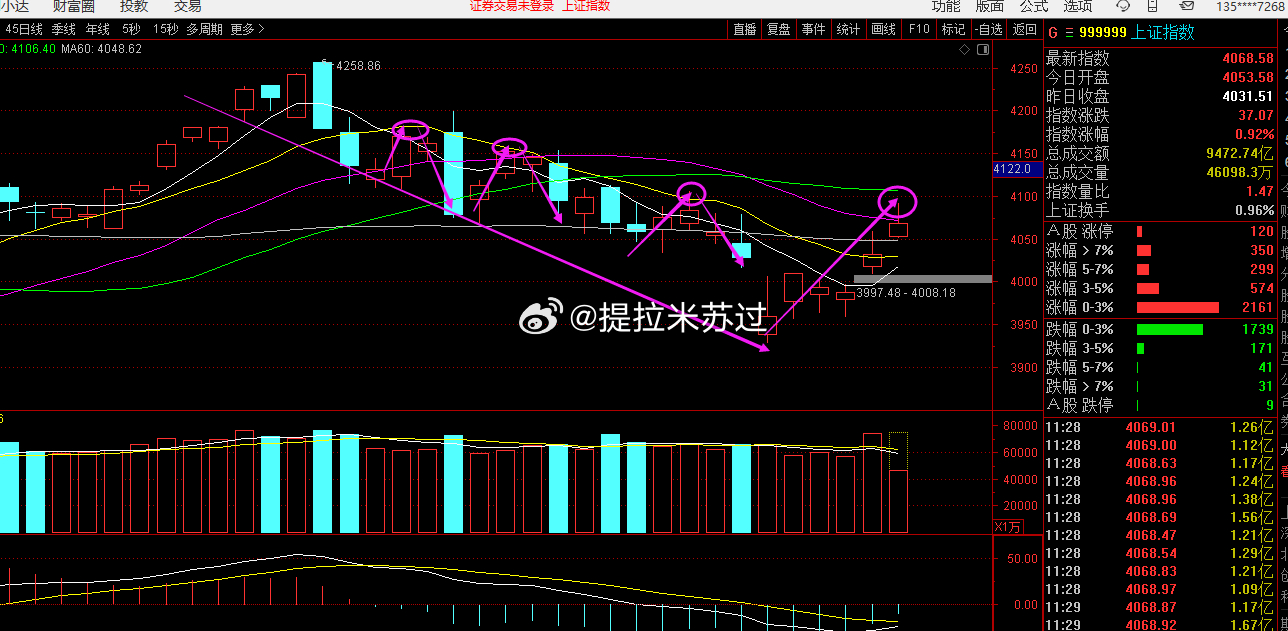
Task: Click the 返回 back button
Action: [x=1024, y=29]
